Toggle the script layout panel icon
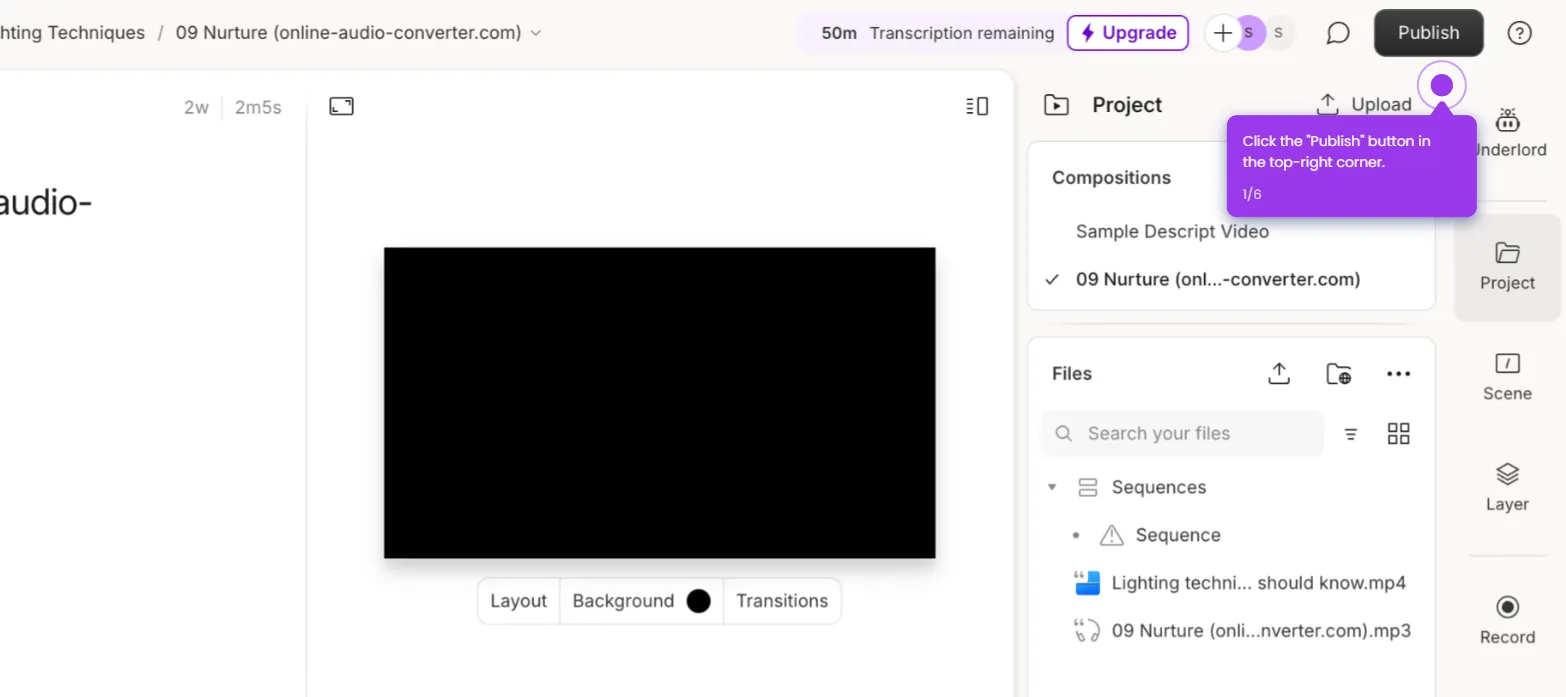The height and width of the screenshot is (697, 1566). pos(977,106)
